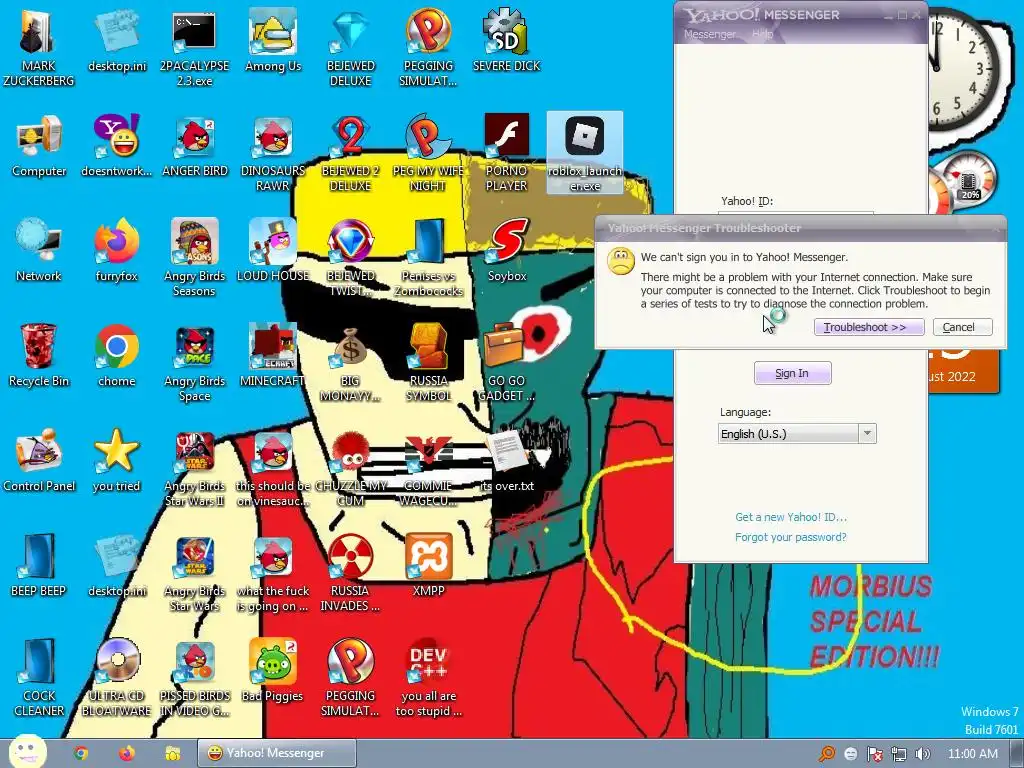Select the Computer desktop icon
1024x768 pixels.
point(39,146)
